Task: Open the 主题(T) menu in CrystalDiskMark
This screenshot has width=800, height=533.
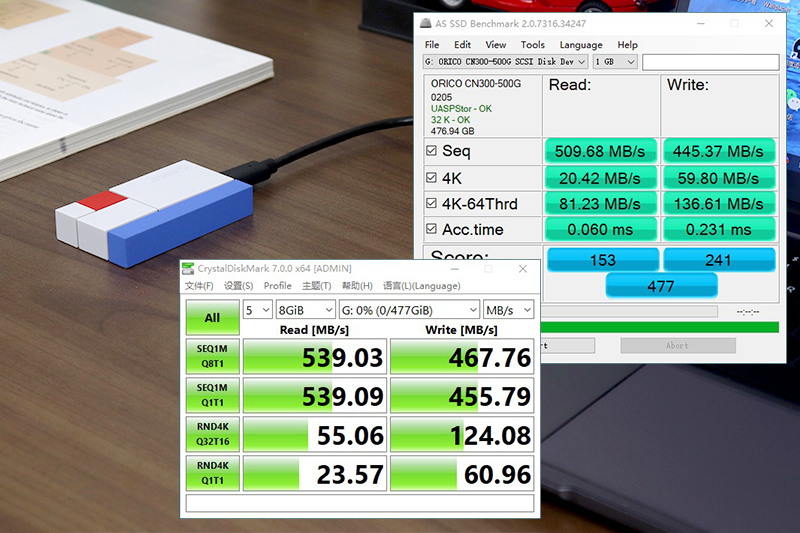Action: [316, 286]
